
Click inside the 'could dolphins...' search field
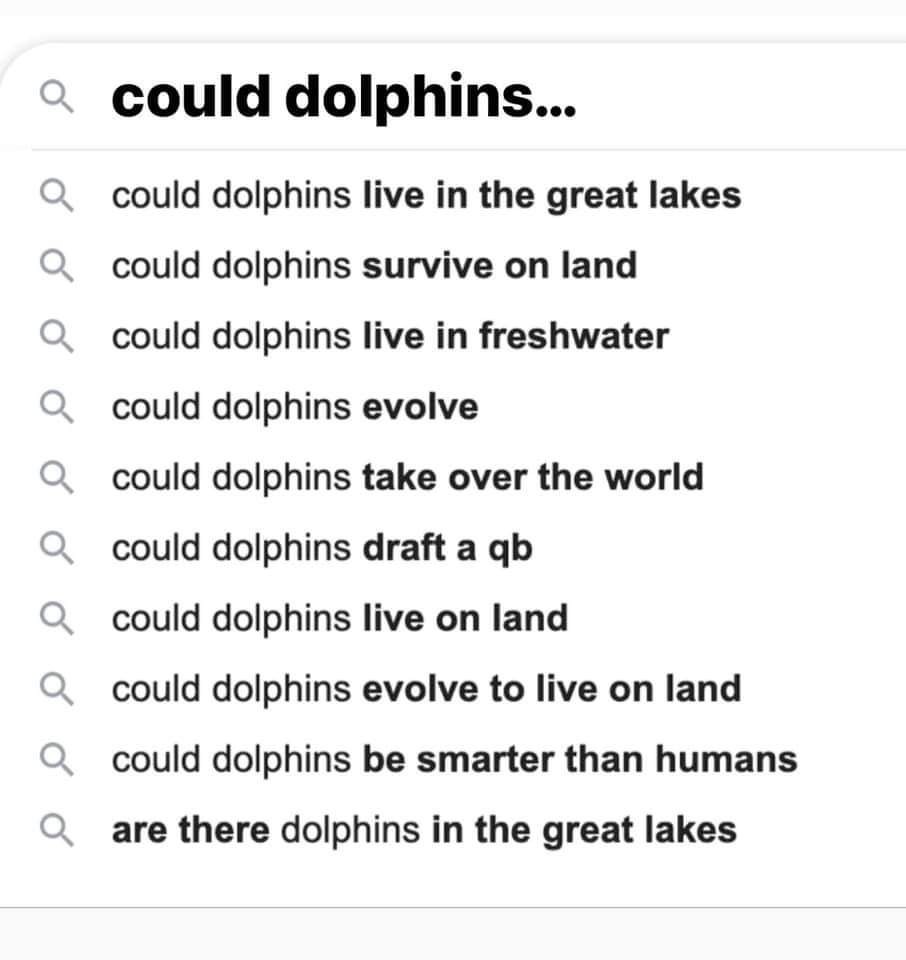coord(500,97)
